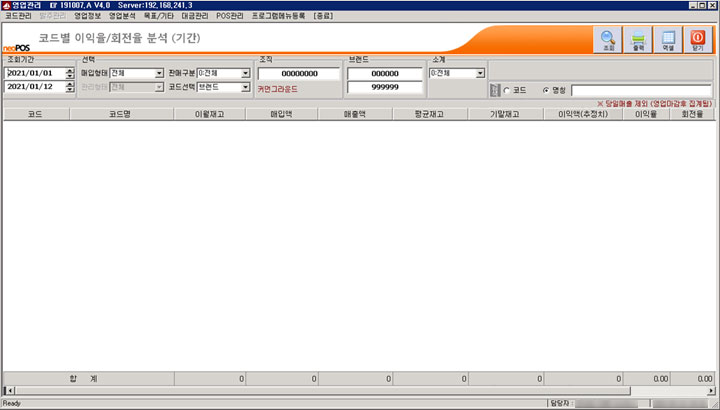Click the 기말재고 column header
The width and height of the screenshot is (720, 410).
(505, 114)
